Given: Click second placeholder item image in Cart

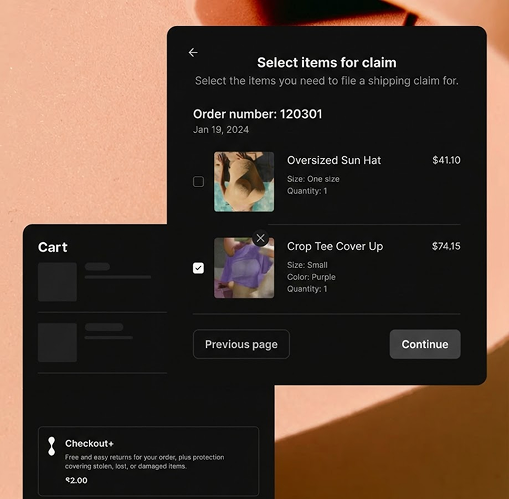Looking at the screenshot, I should 57,342.
